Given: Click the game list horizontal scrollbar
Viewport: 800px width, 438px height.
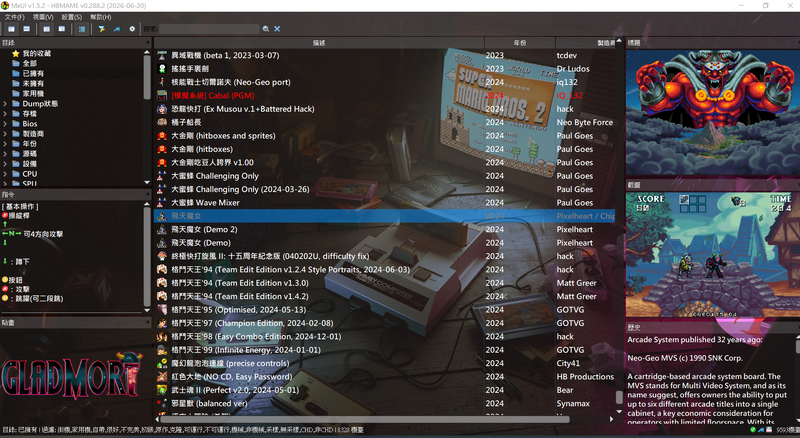Looking at the screenshot, I should tap(357, 419).
